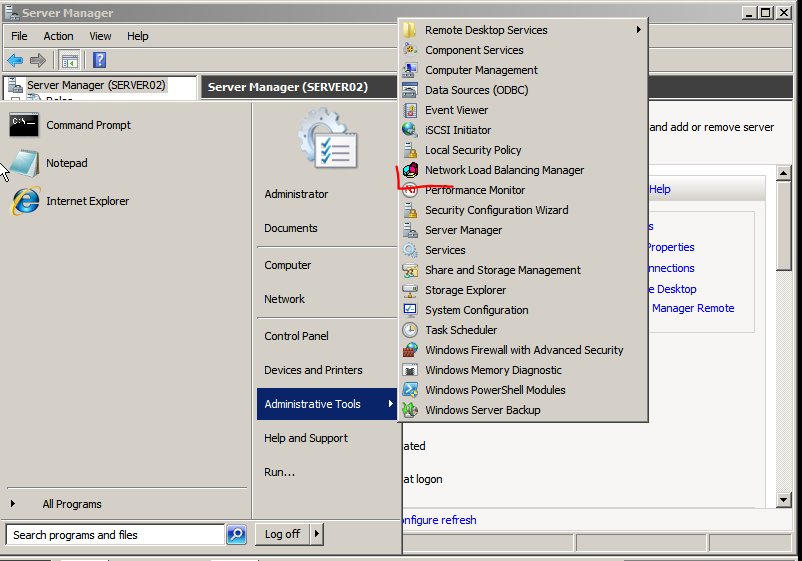
Task: Click the search magnifier button
Action: (x=236, y=534)
